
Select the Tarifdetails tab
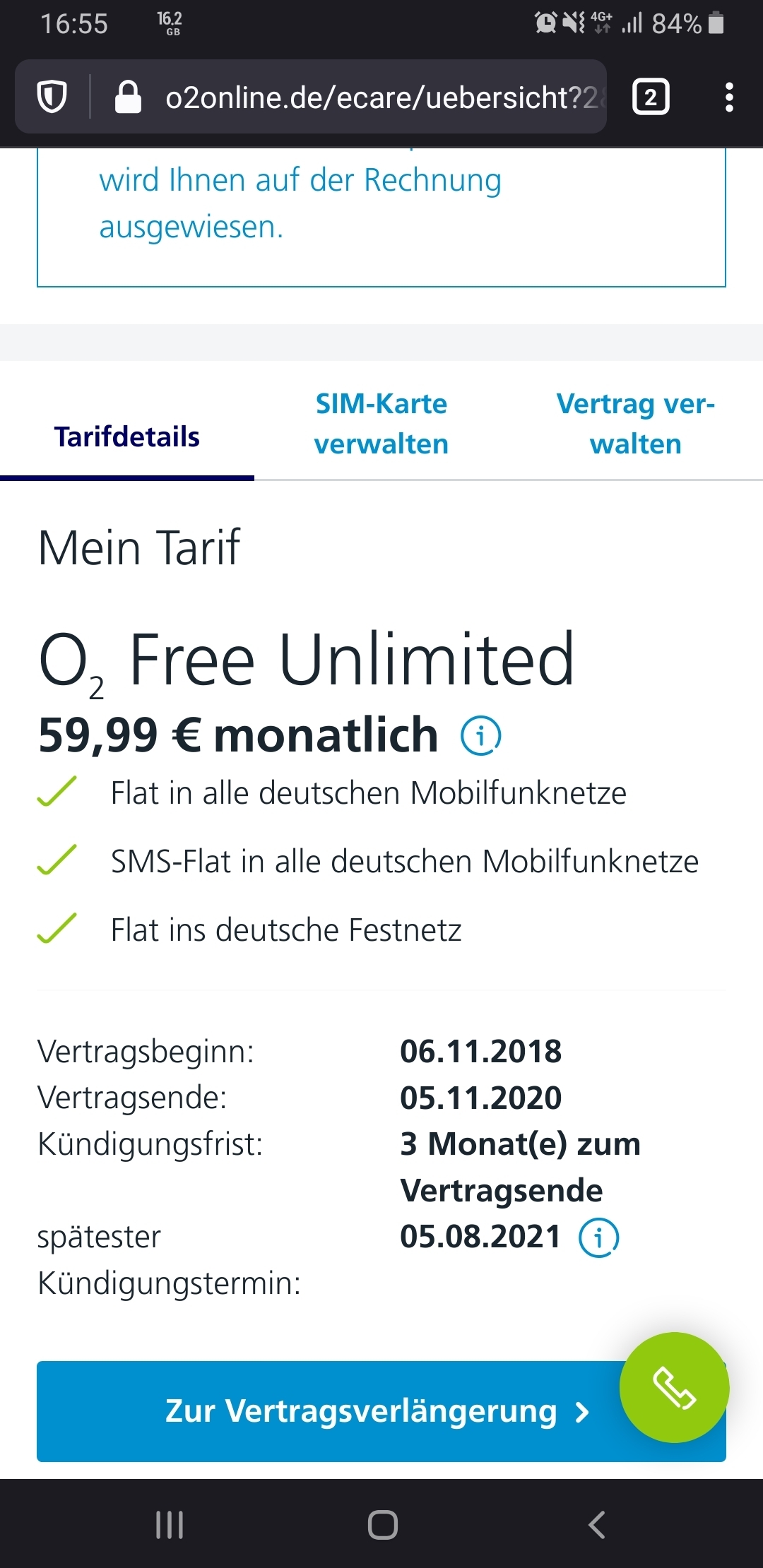click(x=127, y=436)
